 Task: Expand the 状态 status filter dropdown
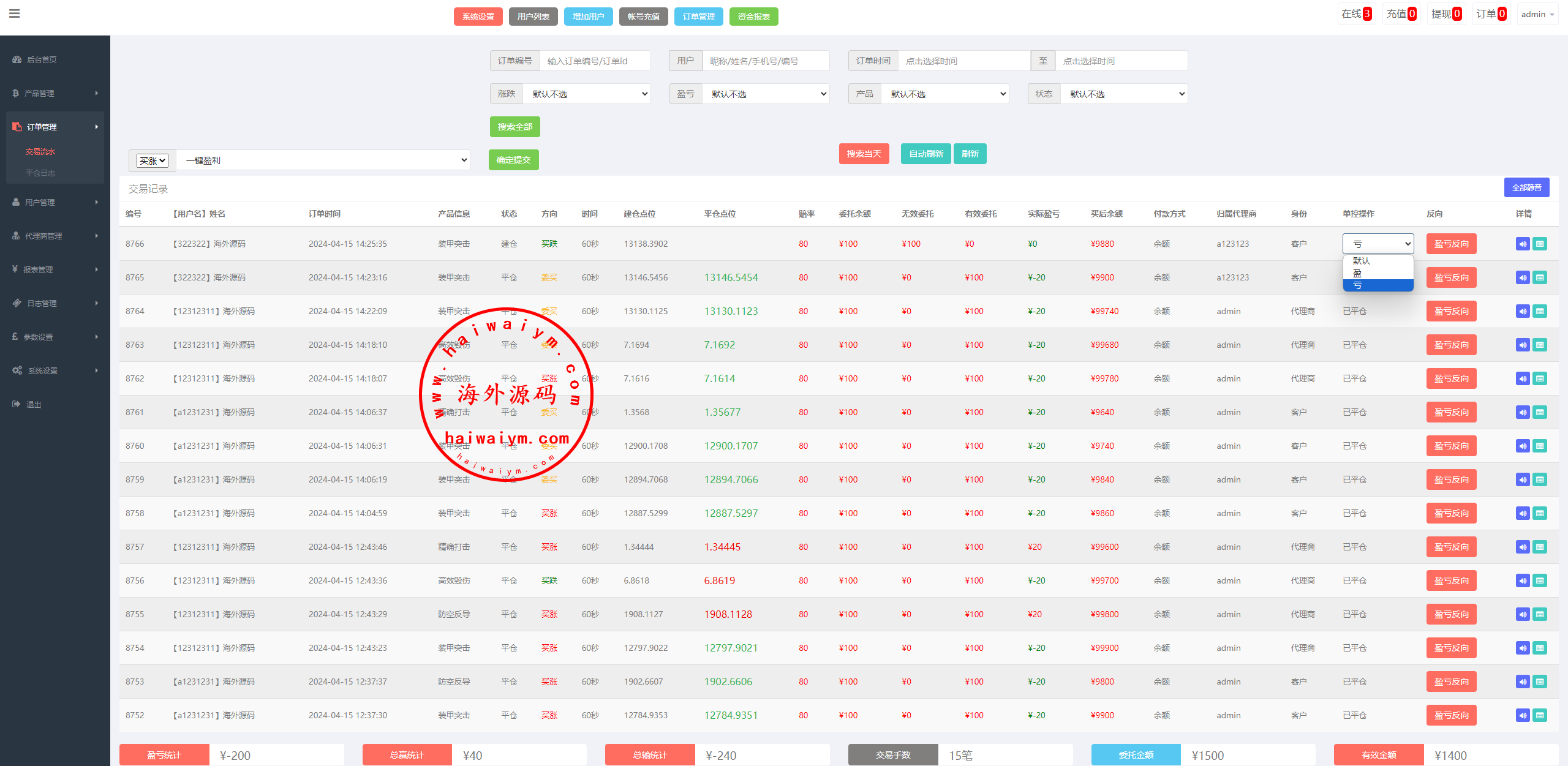pos(1124,94)
